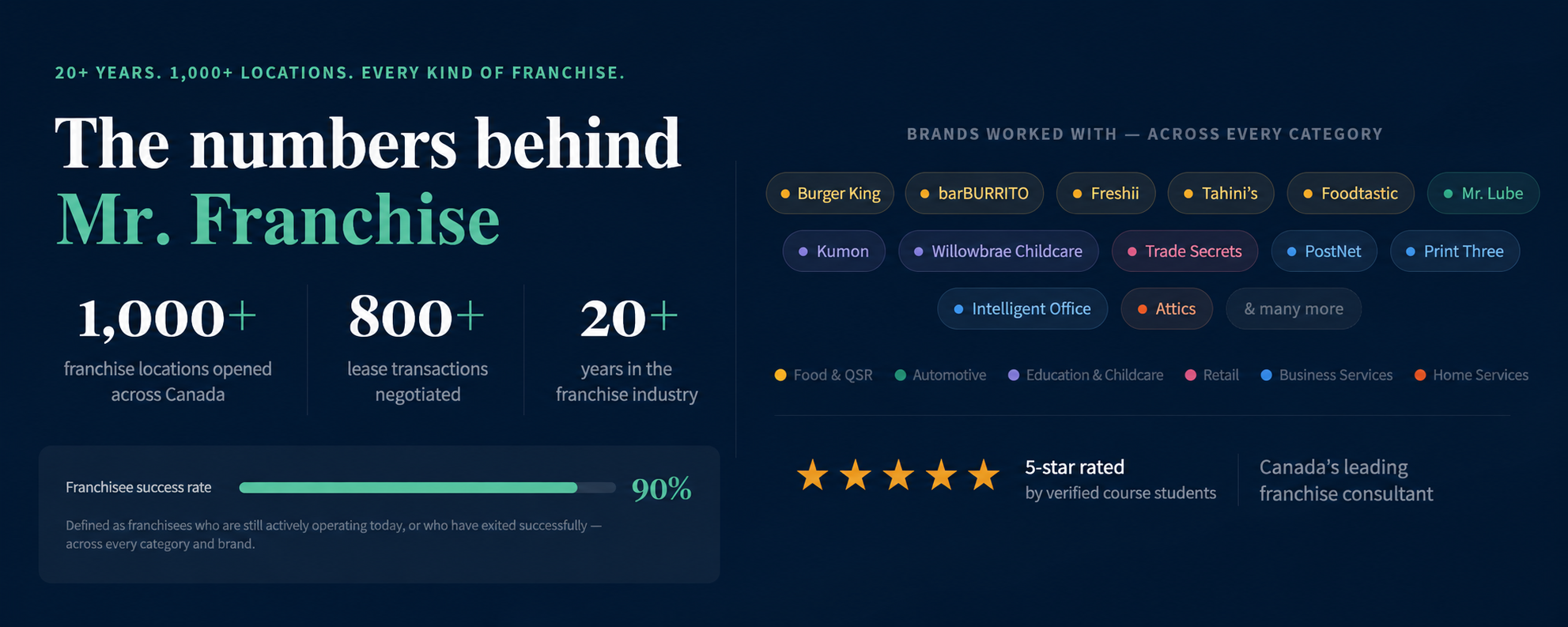The image size is (1568, 627).
Task: Click the first gold rating star
Action: (812, 475)
